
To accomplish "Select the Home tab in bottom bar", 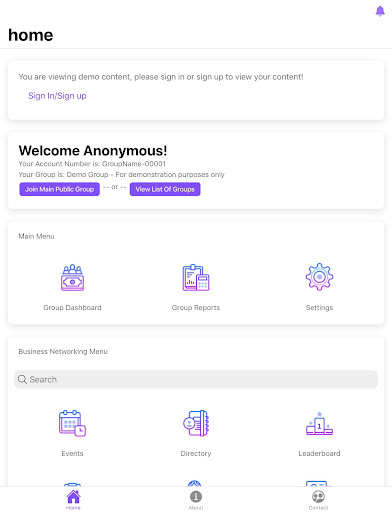I will pyautogui.click(x=73, y=499).
